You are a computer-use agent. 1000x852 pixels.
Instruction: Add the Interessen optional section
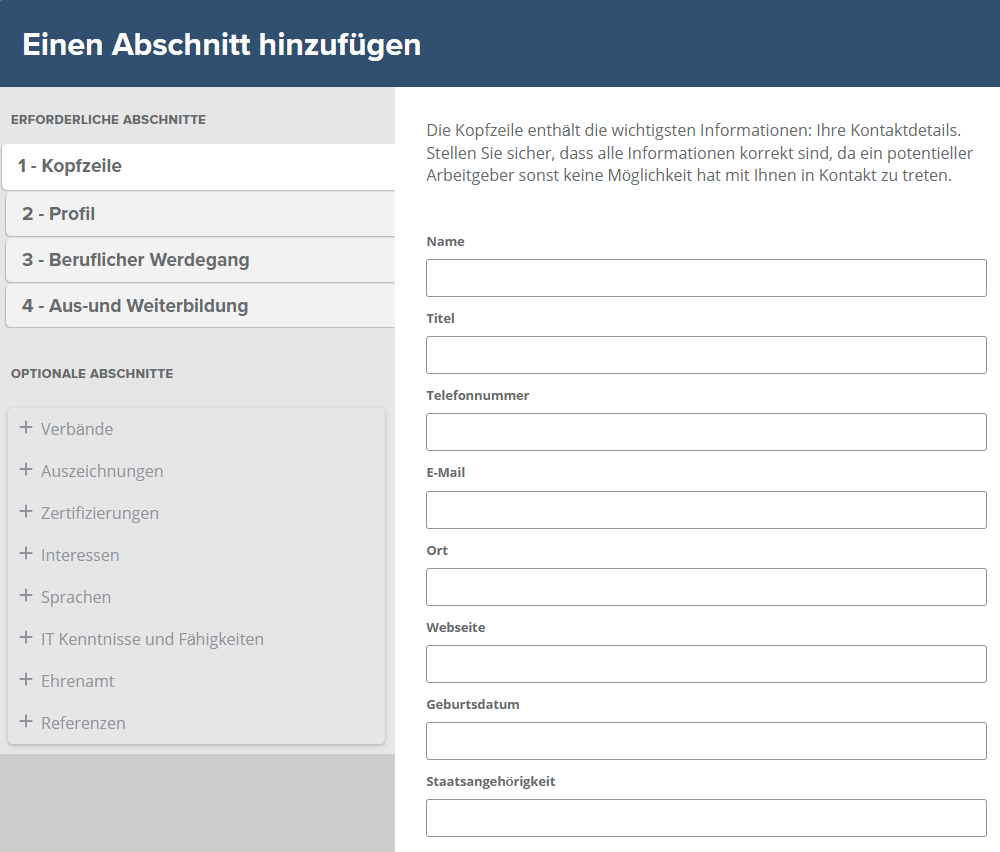[x=196, y=555]
